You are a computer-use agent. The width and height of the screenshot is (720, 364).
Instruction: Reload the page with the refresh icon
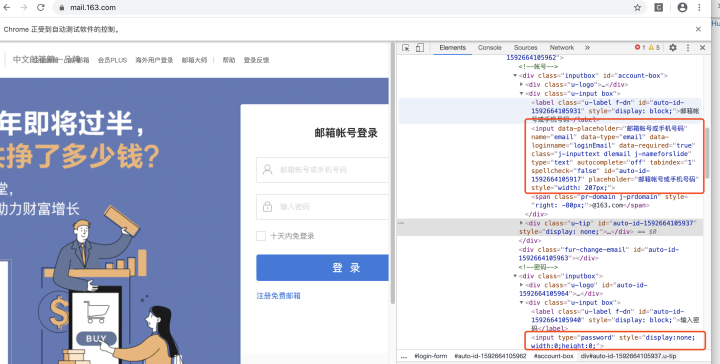click(x=40, y=7)
